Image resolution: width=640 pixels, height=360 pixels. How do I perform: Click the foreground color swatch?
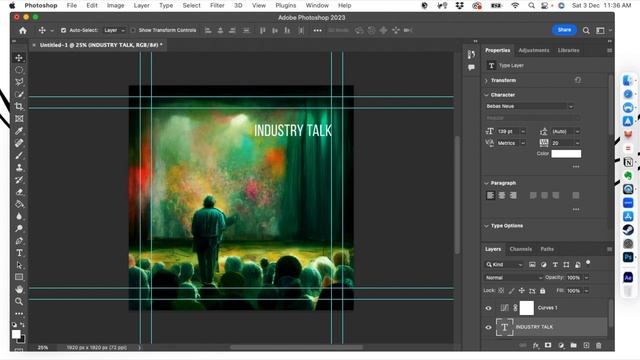point(16,334)
